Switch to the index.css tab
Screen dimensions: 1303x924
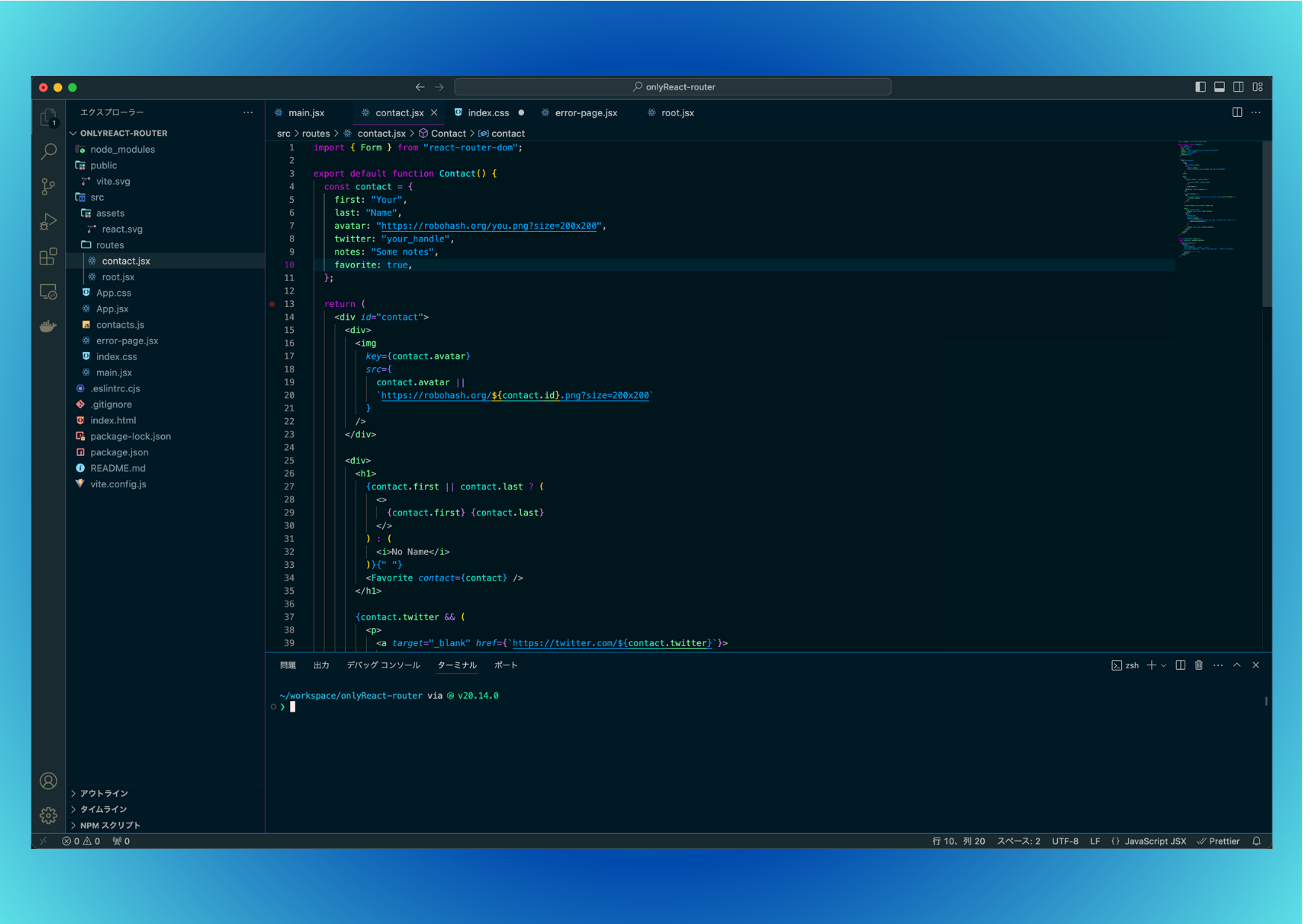pyautogui.click(x=488, y=113)
